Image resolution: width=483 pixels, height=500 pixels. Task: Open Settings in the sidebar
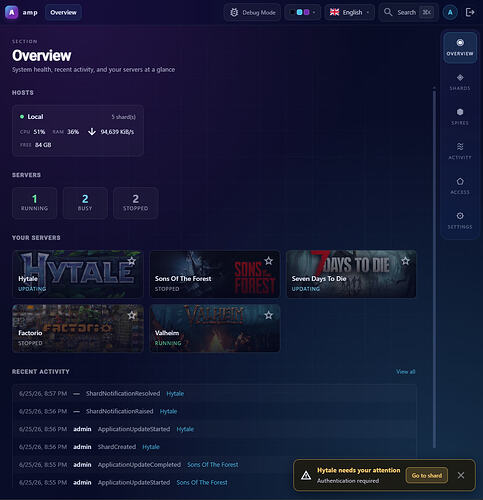[460, 221]
